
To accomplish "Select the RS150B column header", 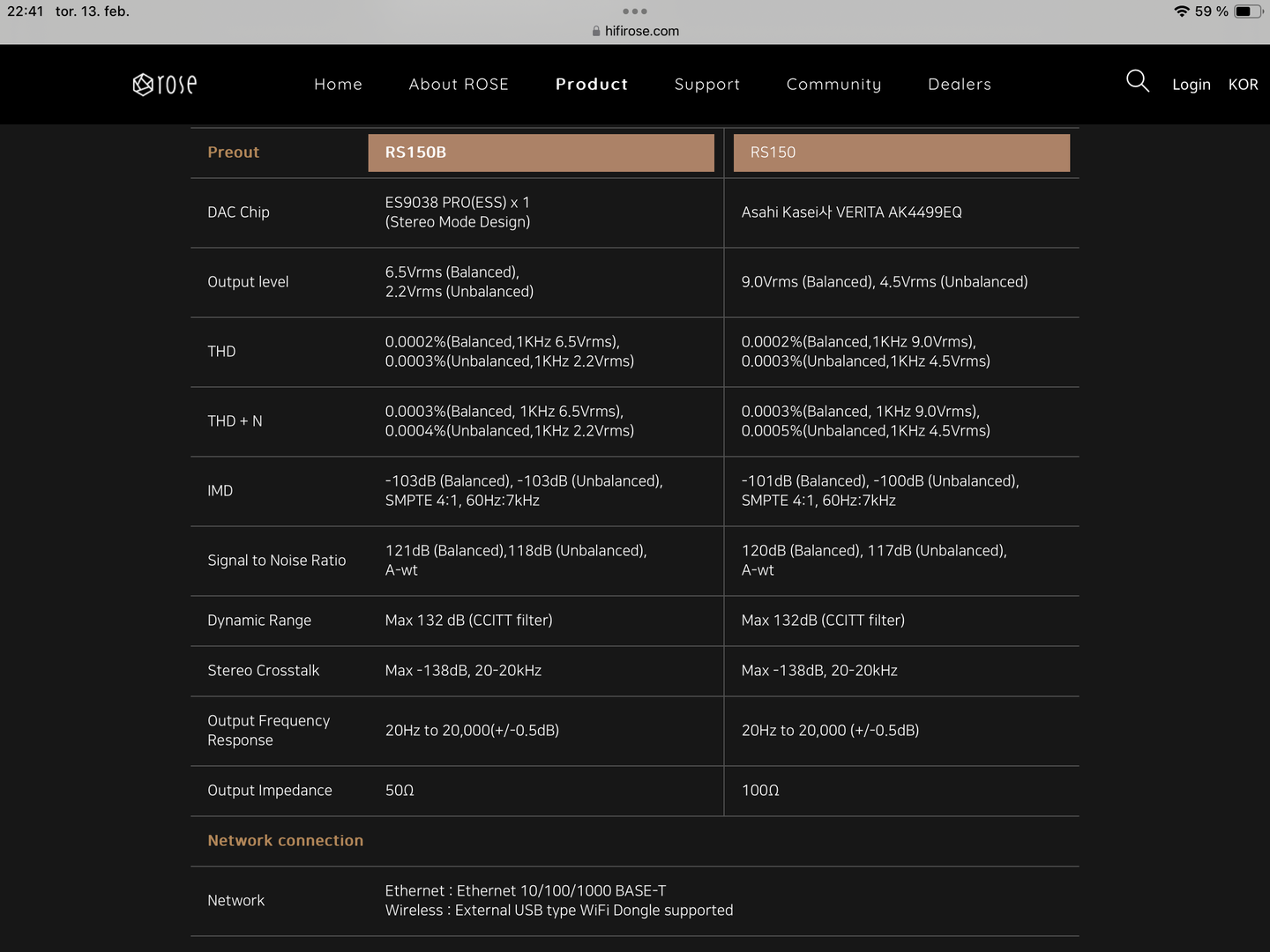I will [x=541, y=152].
